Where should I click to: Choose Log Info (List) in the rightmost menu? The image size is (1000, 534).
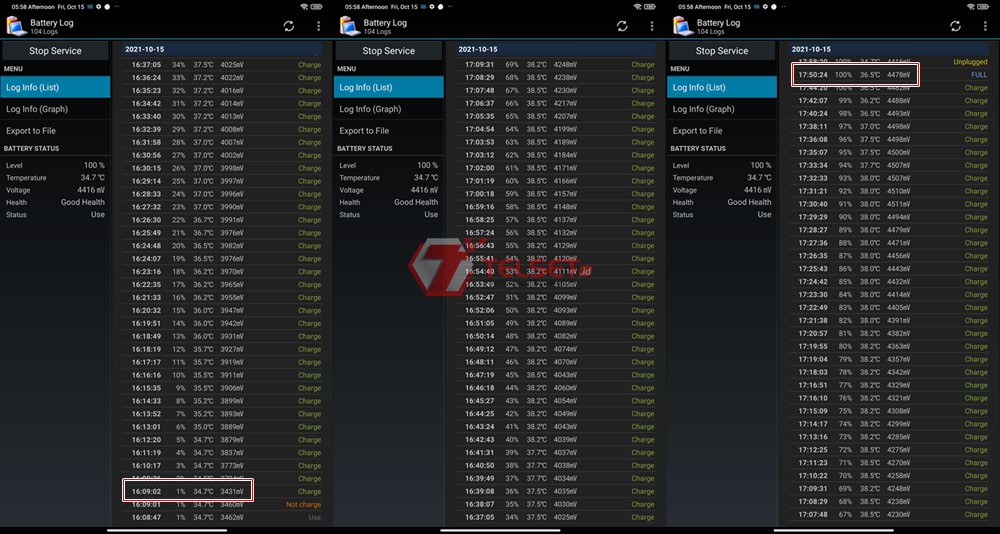[722, 87]
